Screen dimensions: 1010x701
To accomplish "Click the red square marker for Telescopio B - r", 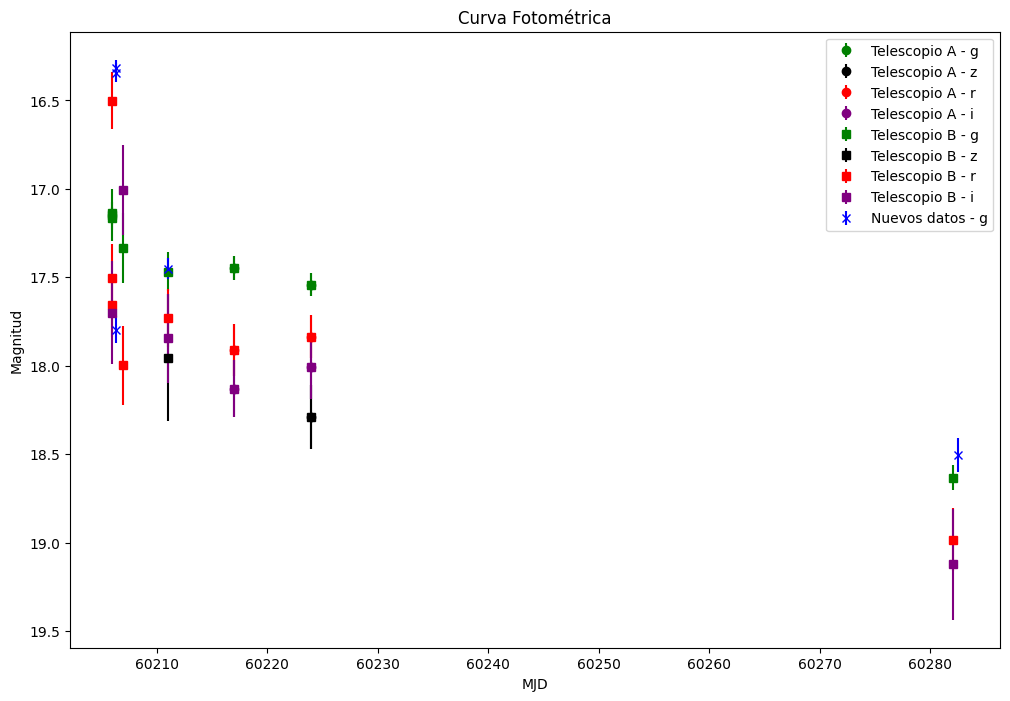I will [x=846, y=177].
